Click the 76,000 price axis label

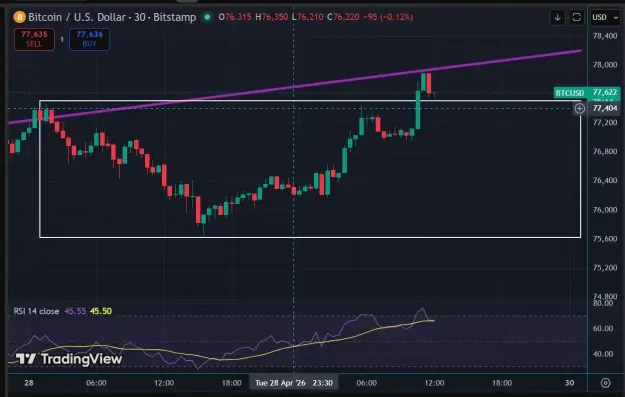pos(605,210)
